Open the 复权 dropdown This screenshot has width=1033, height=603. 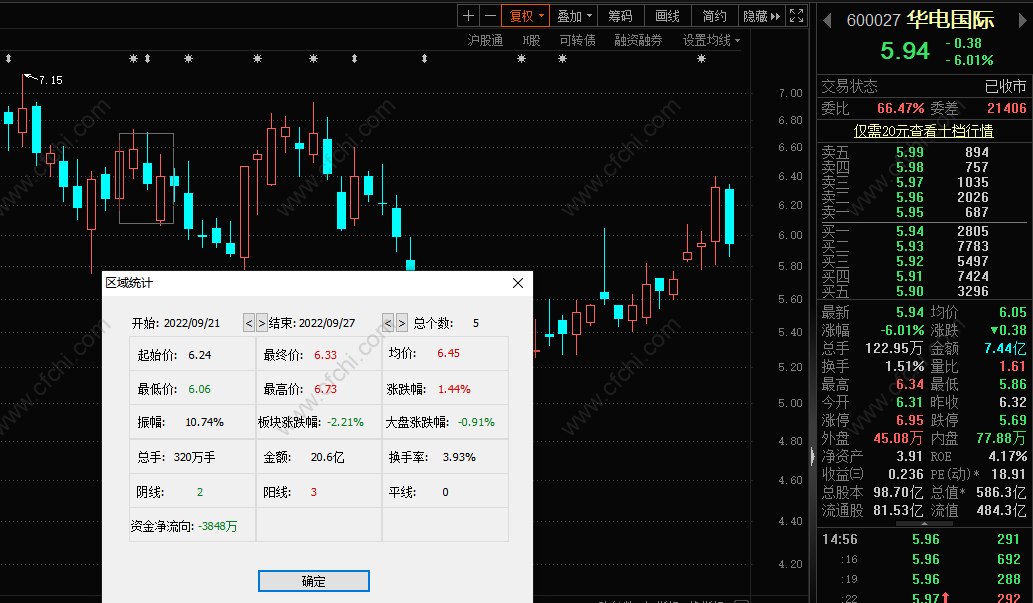pos(525,16)
